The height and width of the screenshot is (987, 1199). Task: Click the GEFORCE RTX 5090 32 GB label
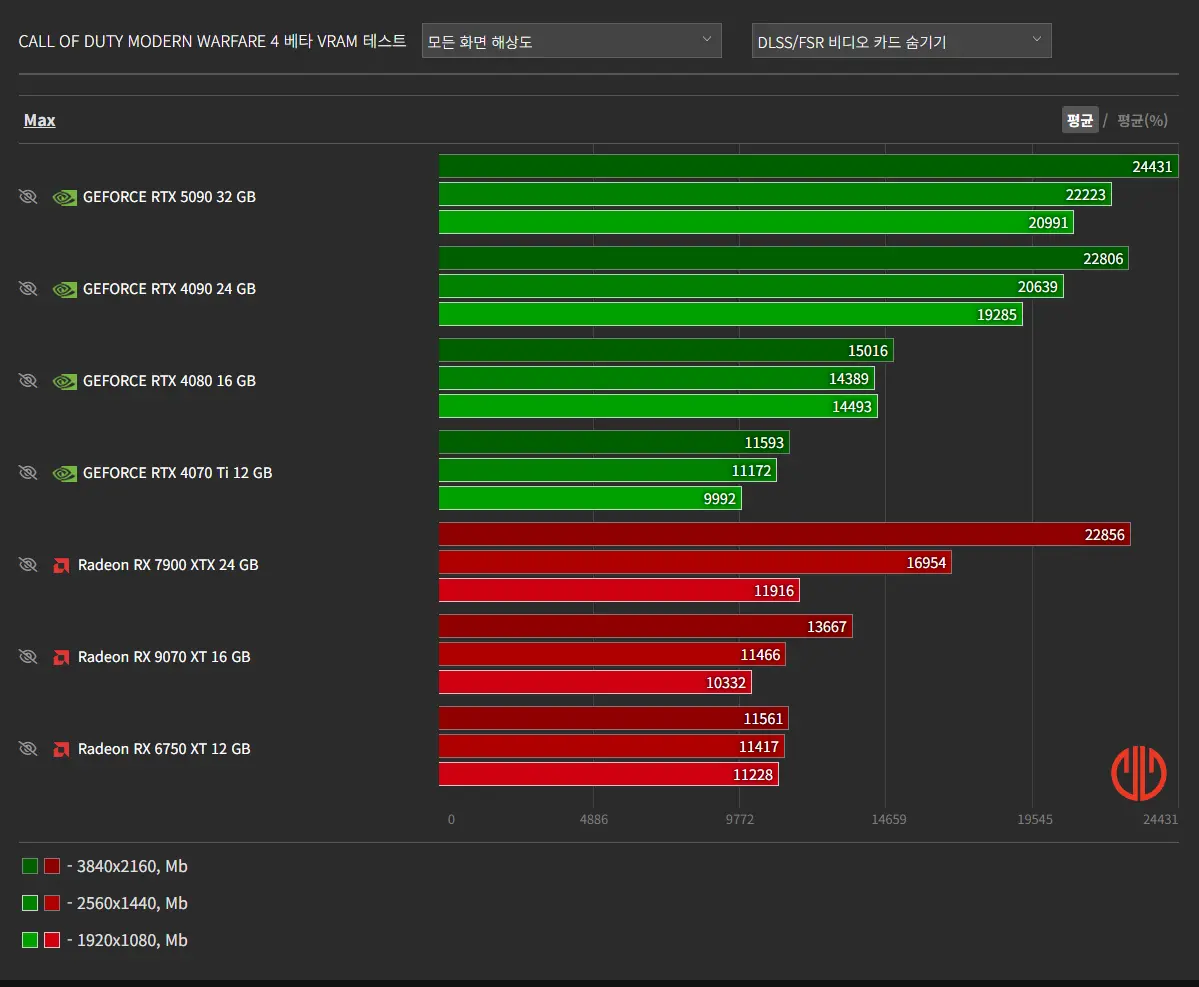click(169, 196)
